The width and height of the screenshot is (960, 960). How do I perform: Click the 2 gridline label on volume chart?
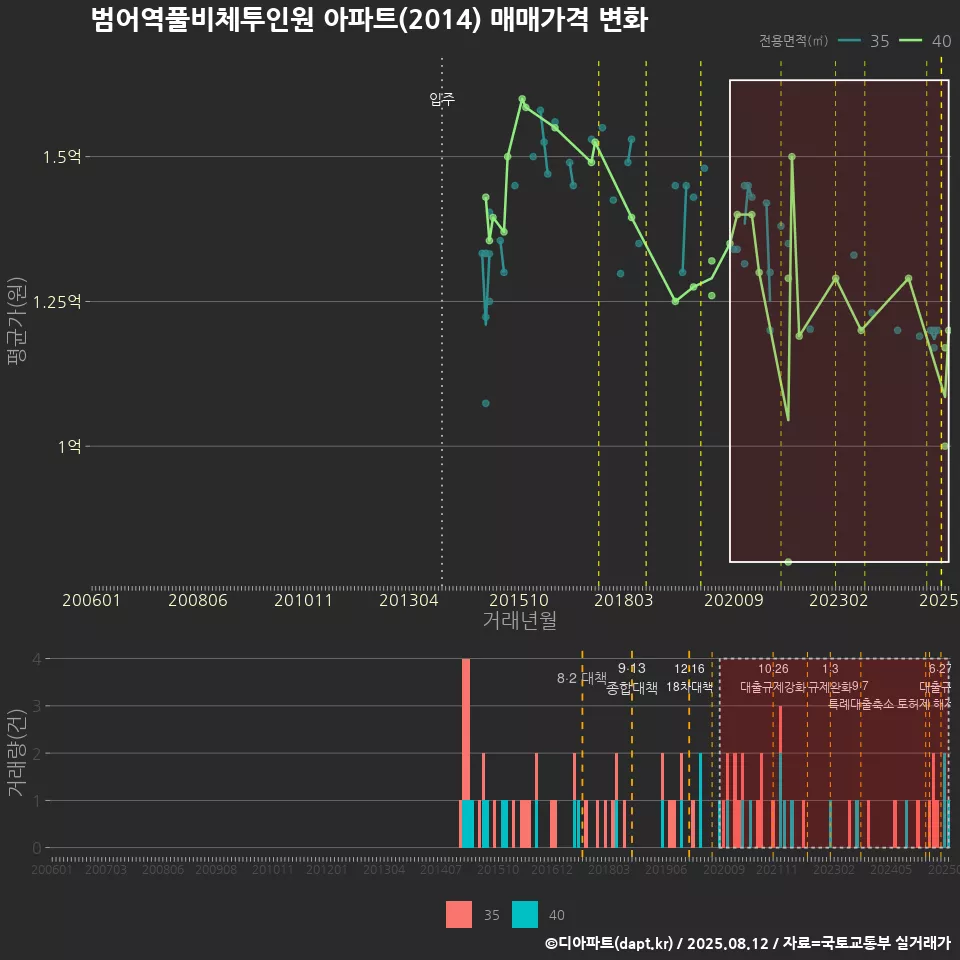(x=37, y=754)
